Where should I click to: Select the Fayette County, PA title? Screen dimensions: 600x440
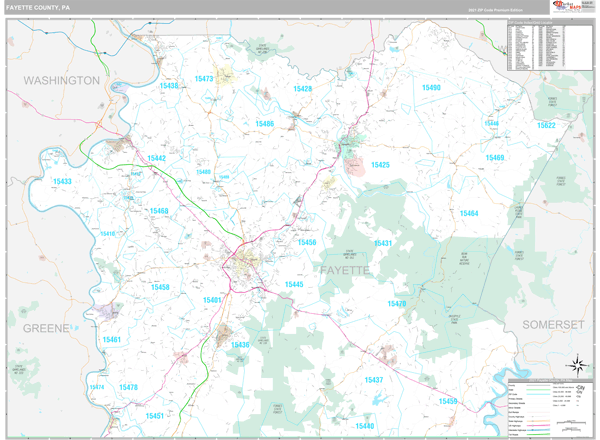pyautogui.click(x=36, y=7)
